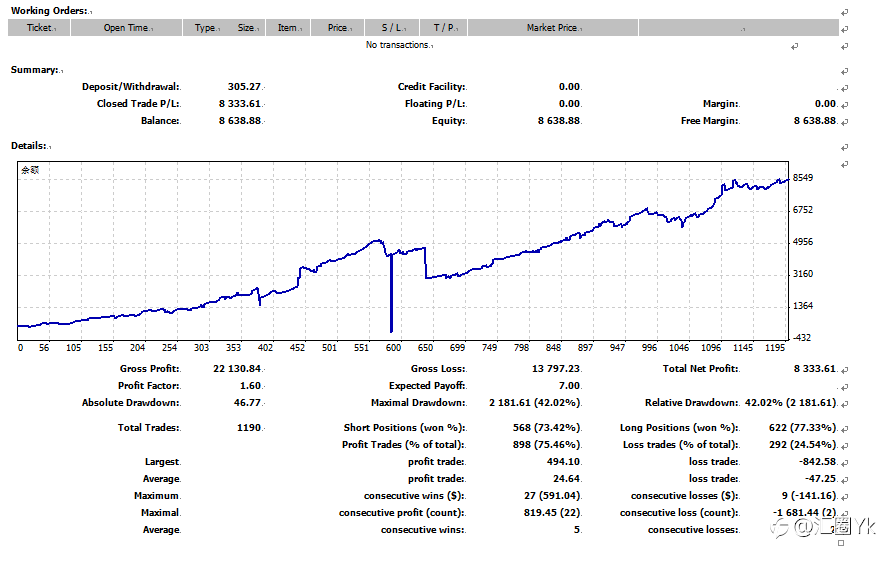Viewport: 885px width, 564px height.
Task: Select largest loss trade value -842.58
Action: (817, 462)
